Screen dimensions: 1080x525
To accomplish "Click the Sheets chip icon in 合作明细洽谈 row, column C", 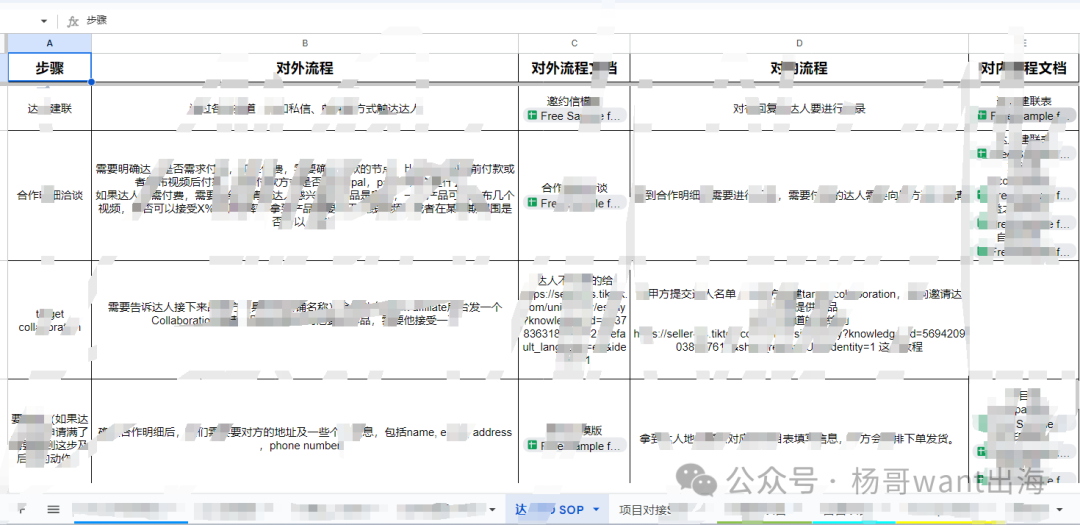I will [x=532, y=203].
